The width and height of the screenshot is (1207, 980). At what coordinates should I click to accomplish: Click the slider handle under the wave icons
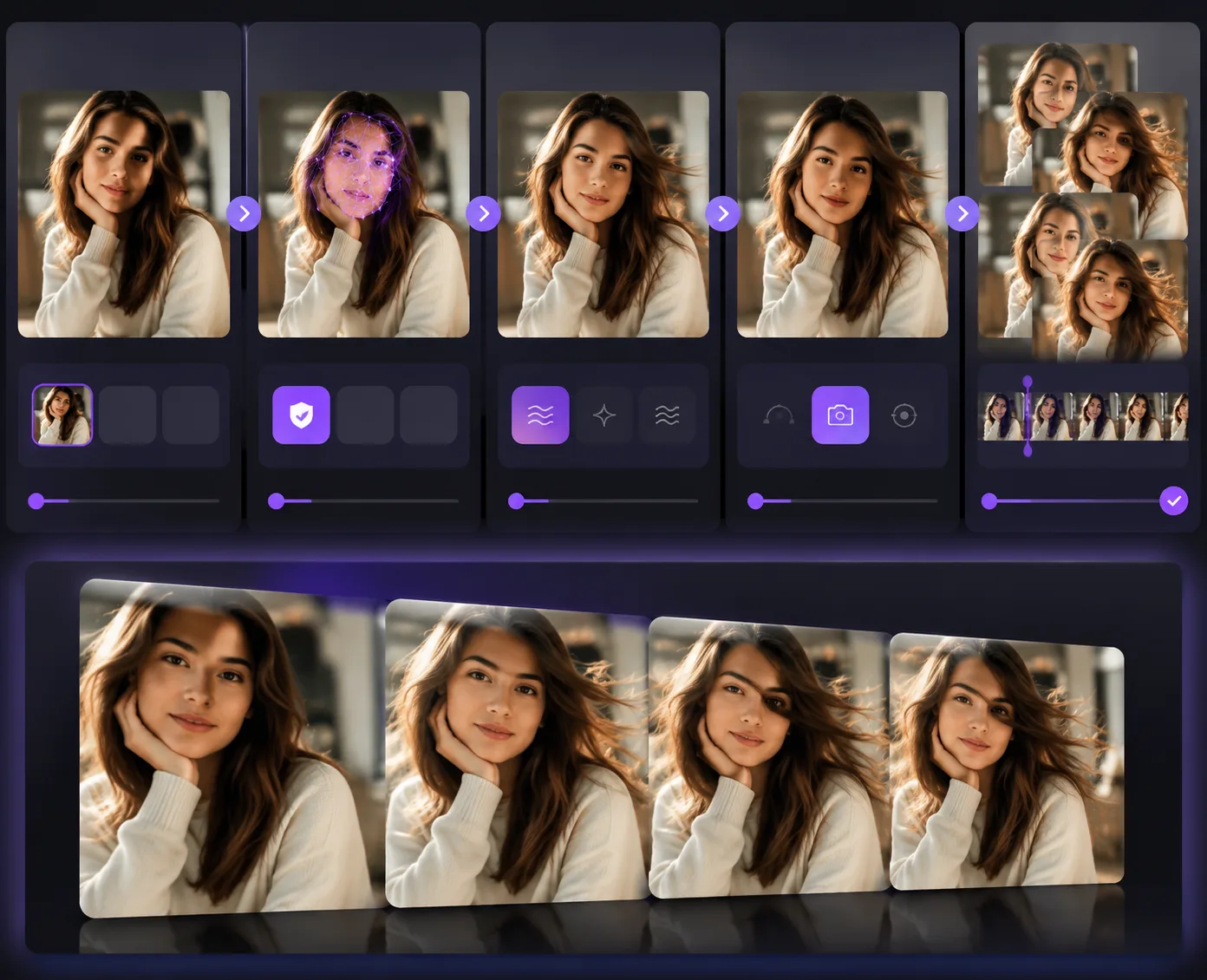tap(516, 500)
